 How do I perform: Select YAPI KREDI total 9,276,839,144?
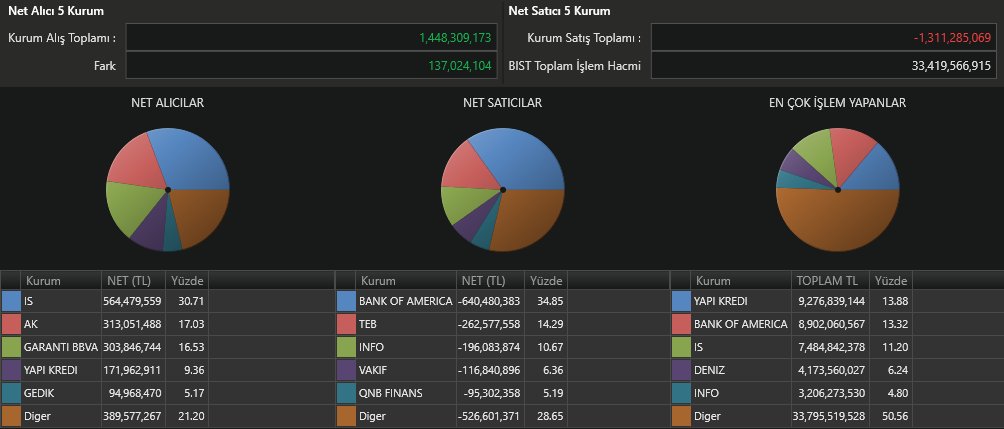[x=830, y=301]
